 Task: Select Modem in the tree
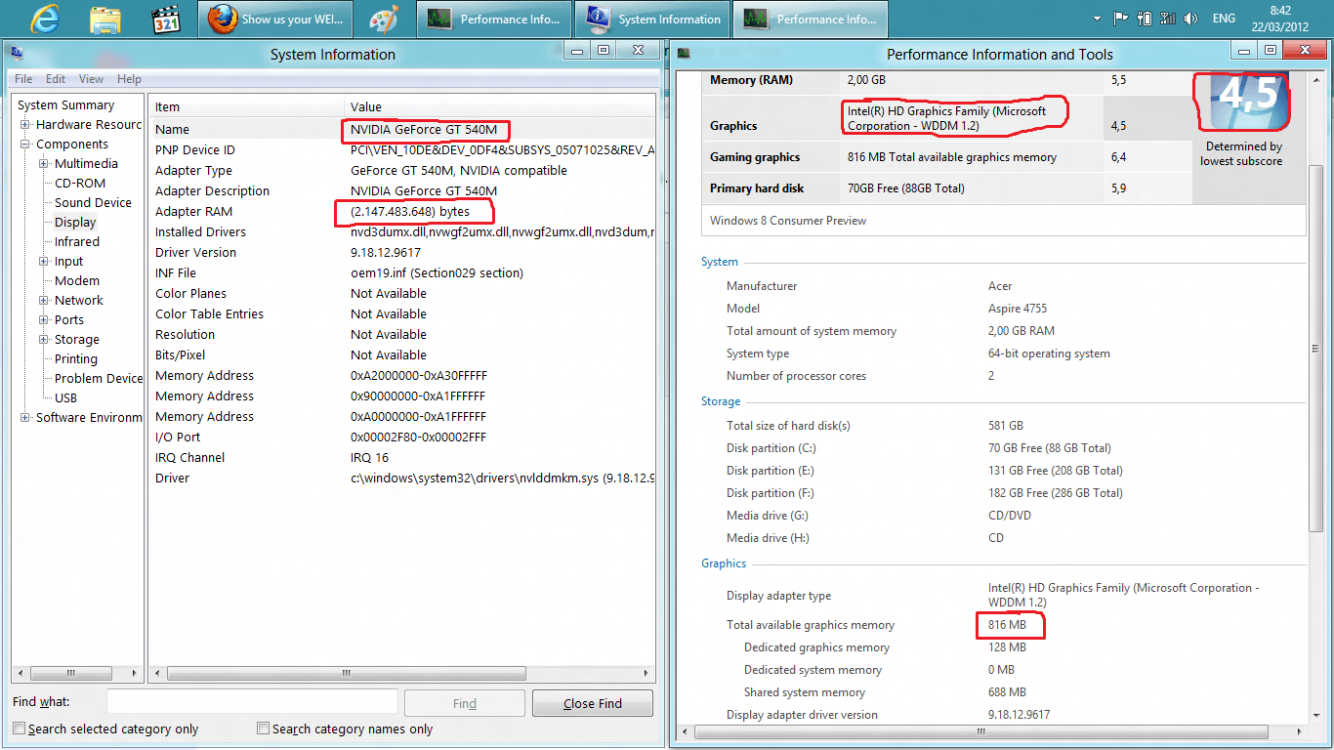(77, 281)
